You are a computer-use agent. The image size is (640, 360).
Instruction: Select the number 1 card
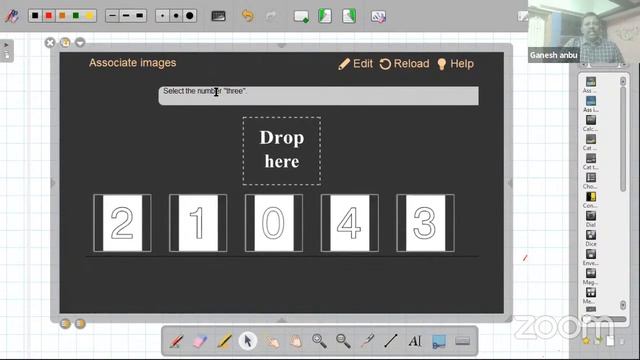198,223
